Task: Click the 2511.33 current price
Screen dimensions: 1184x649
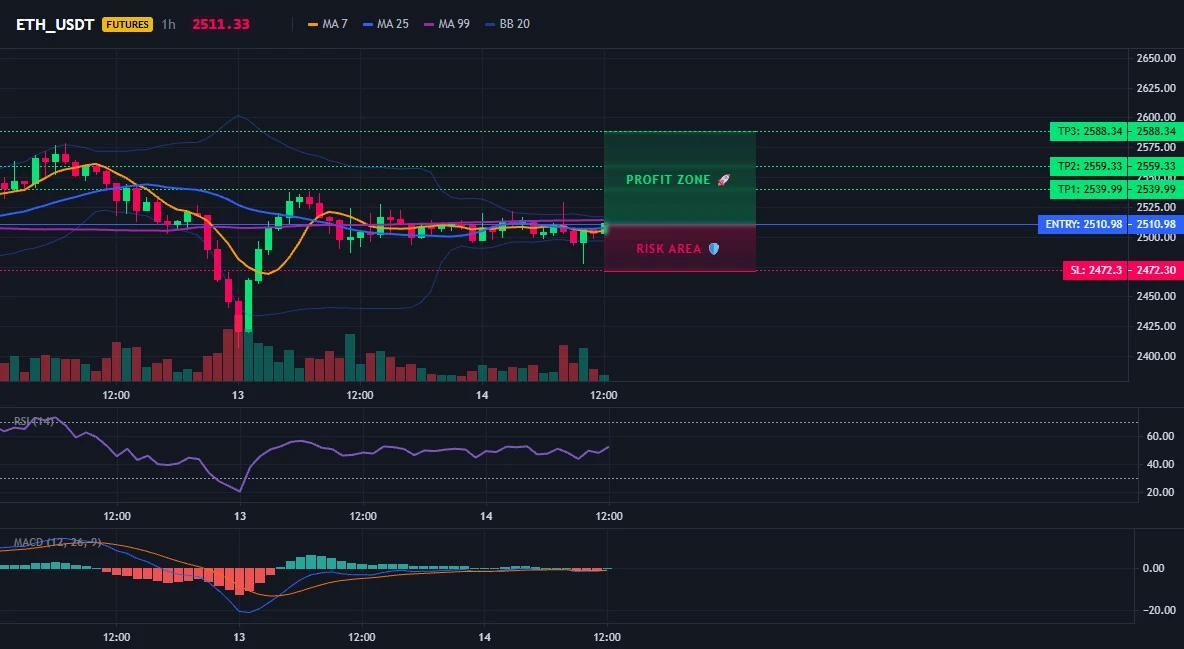Action: (220, 24)
